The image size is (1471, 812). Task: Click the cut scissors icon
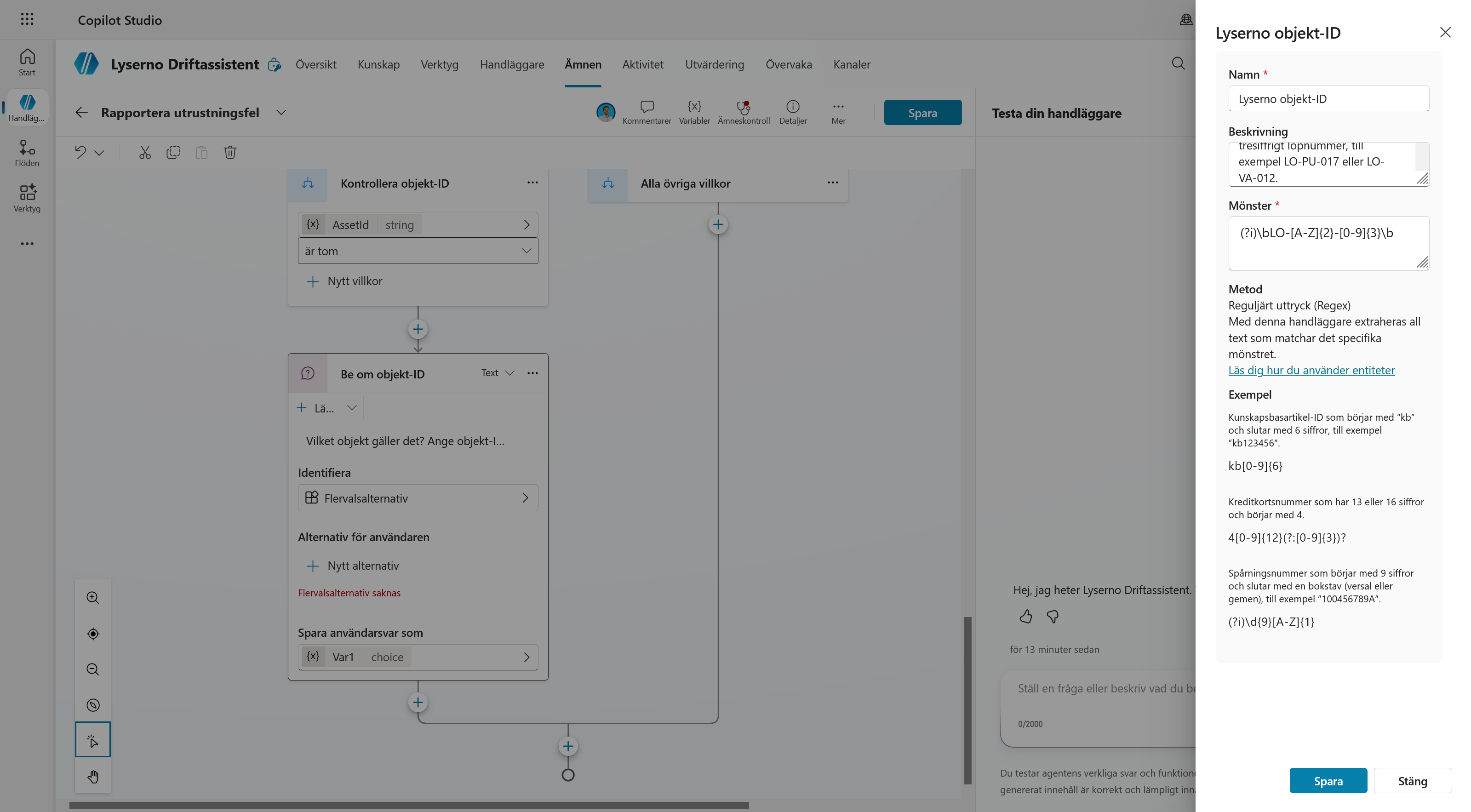[145, 153]
